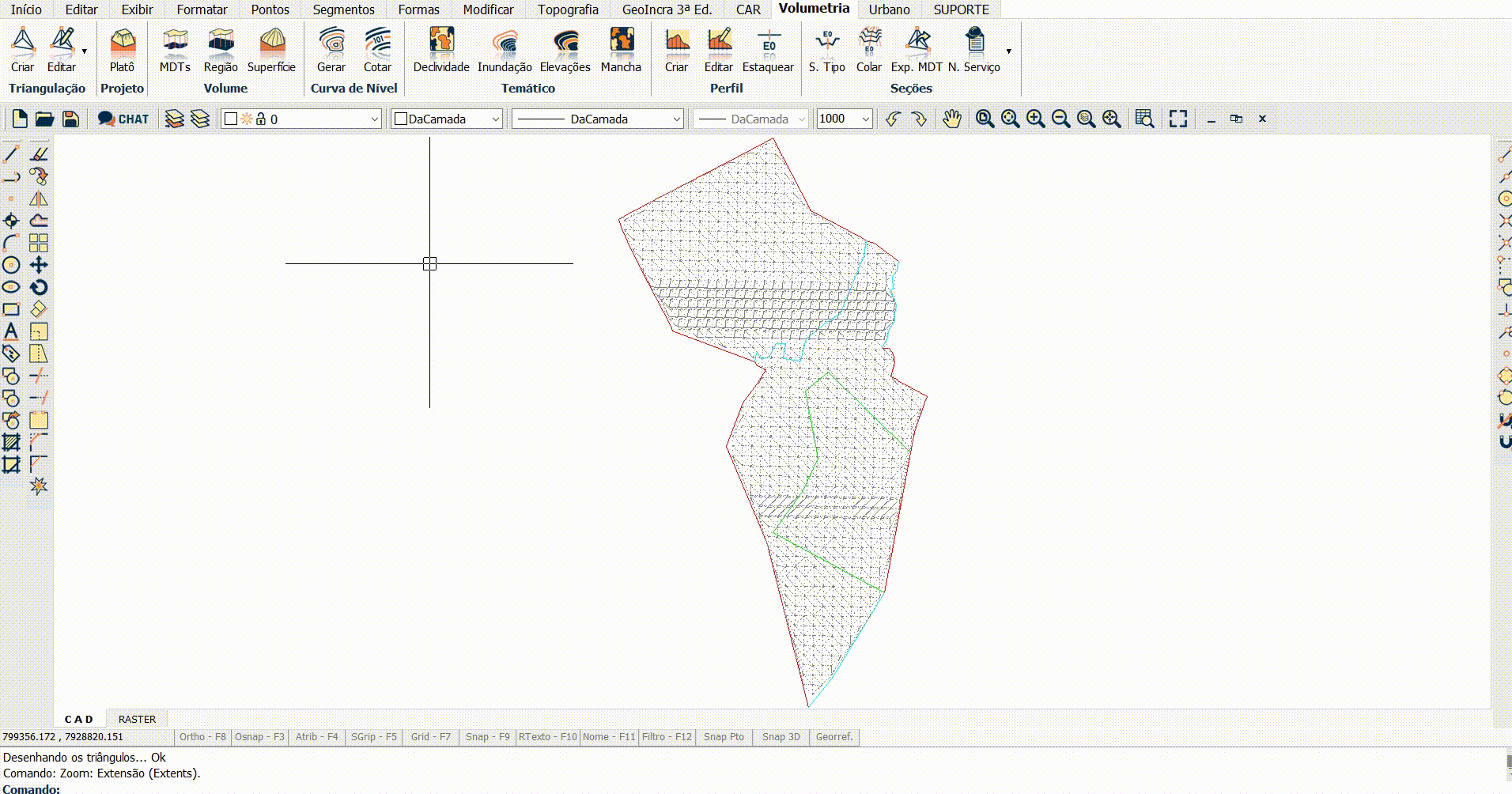This screenshot has width=1512, height=794.
Task: Click the Snap 3D button
Action: click(x=781, y=737)
